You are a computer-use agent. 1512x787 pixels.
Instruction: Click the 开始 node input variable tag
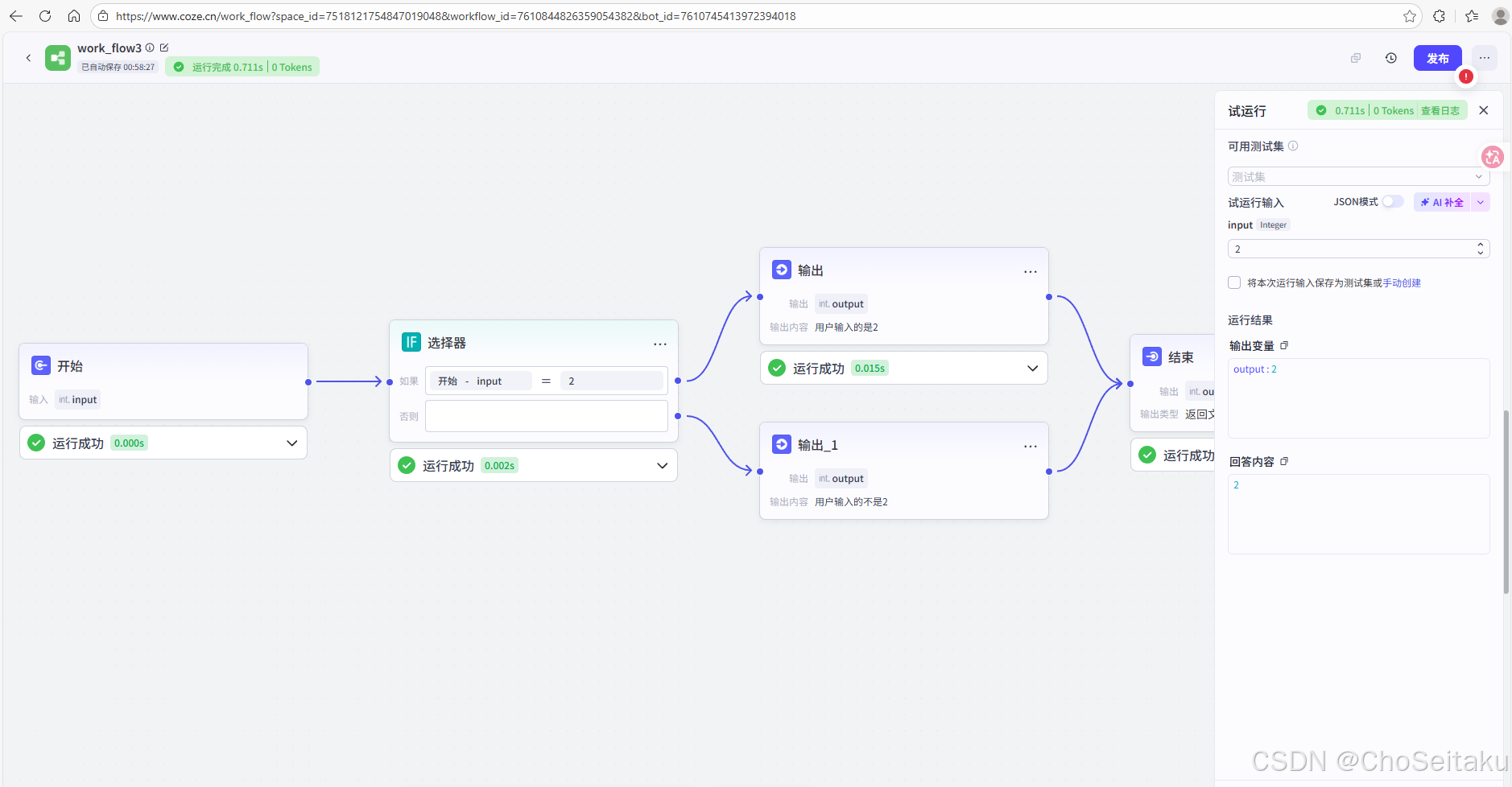point(77,399)
